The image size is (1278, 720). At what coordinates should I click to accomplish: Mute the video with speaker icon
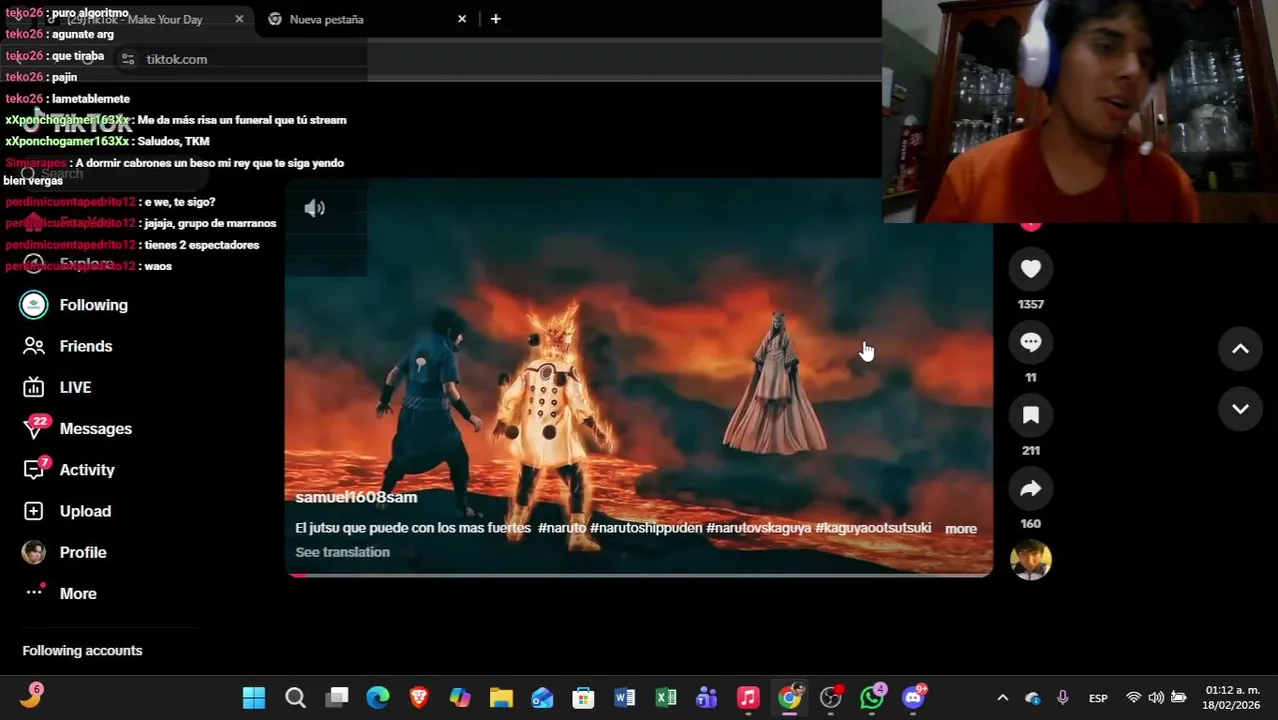coord(314,208)
